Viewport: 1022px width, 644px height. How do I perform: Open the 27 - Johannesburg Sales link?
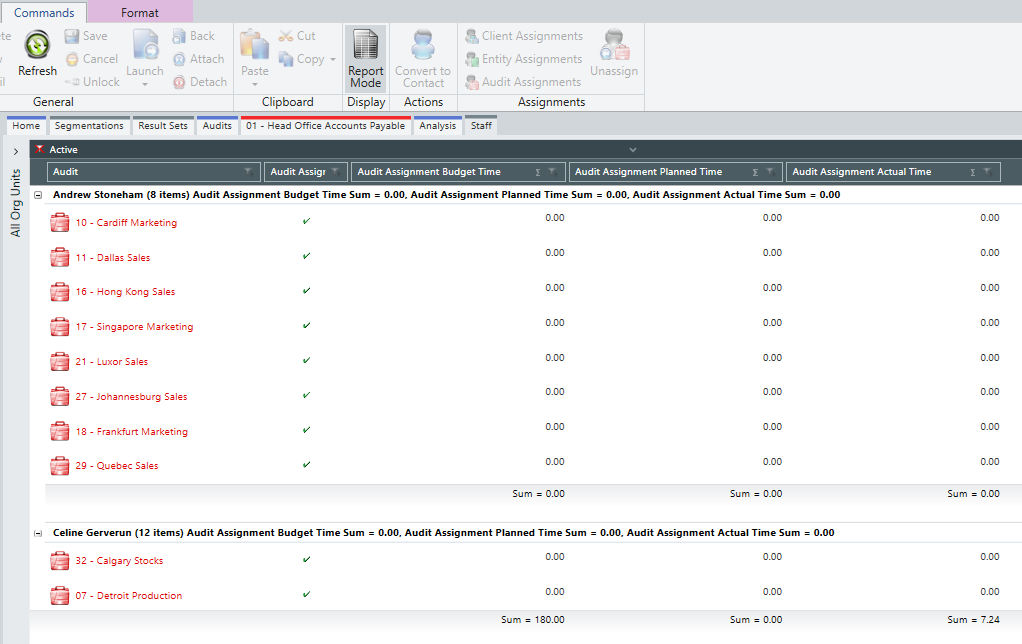click(132, 396)
